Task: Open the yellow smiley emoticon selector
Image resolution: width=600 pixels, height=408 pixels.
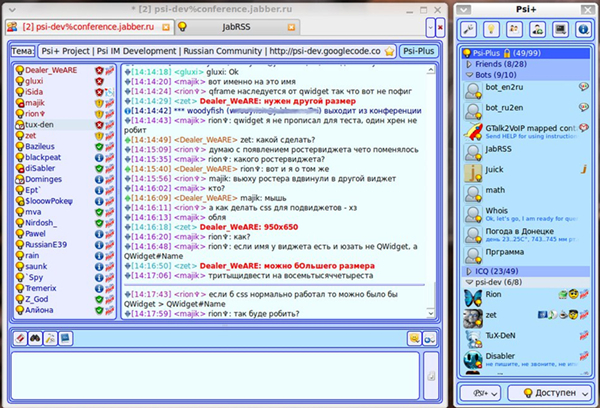Action: pos(414,338)
